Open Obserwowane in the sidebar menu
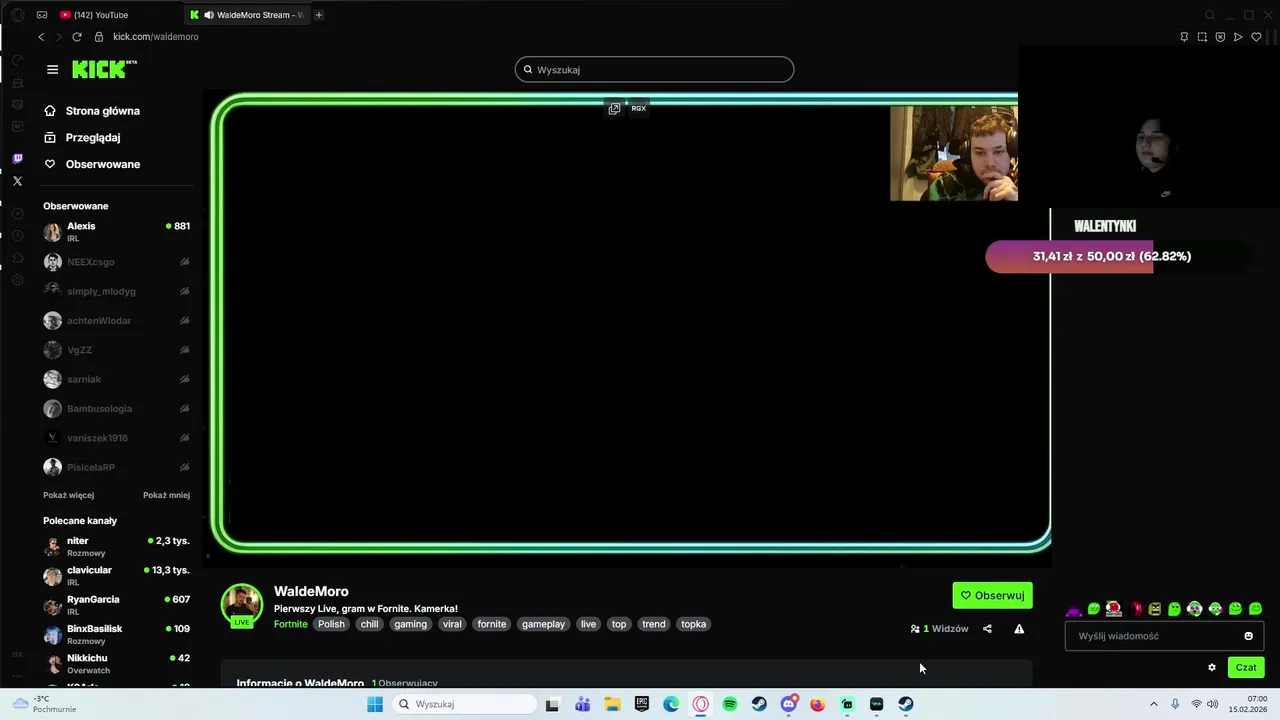This screenshot has width=1280, height=720. [x=92, y=164]
